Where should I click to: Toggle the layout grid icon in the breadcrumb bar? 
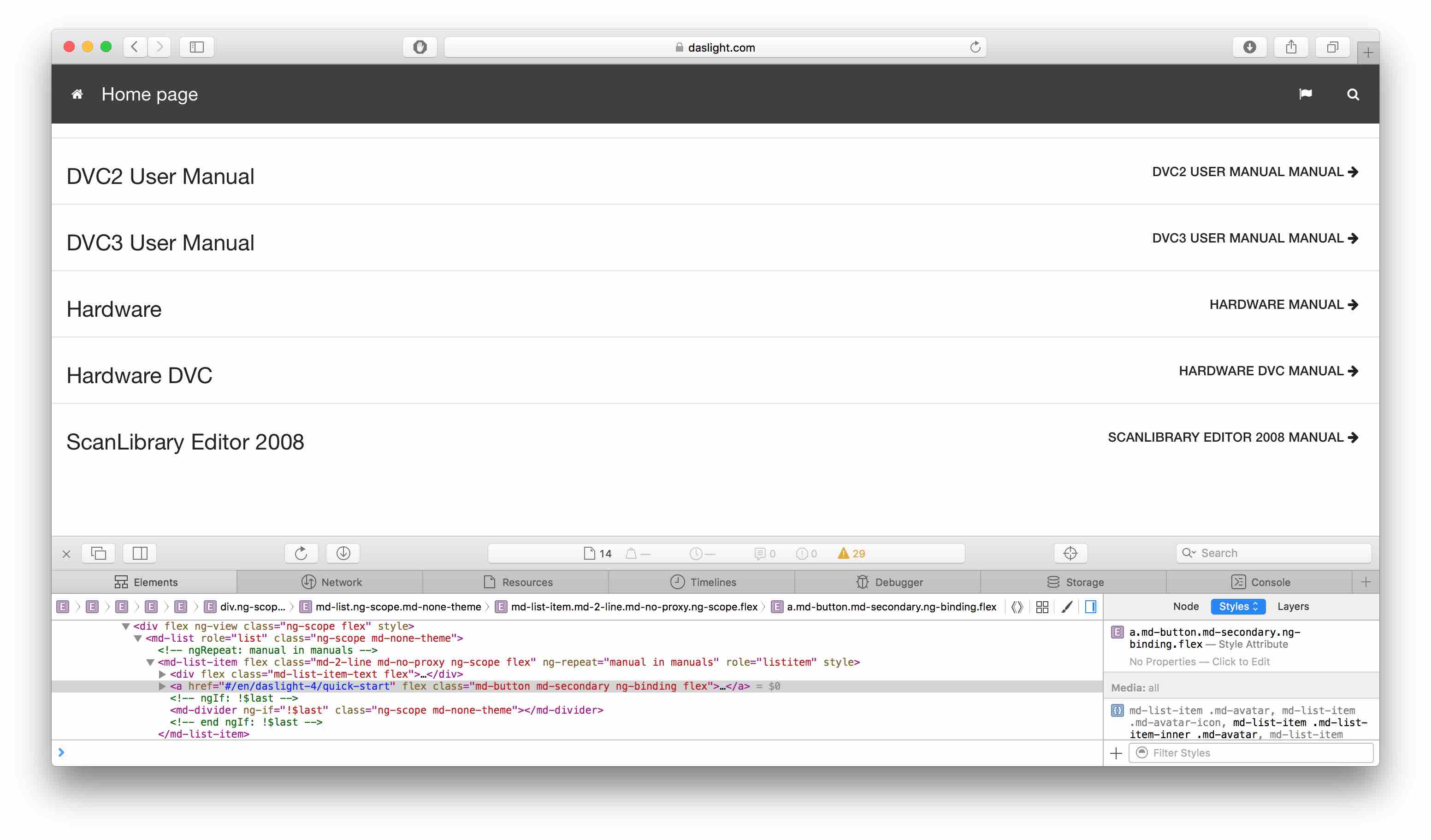[1042, 607]
